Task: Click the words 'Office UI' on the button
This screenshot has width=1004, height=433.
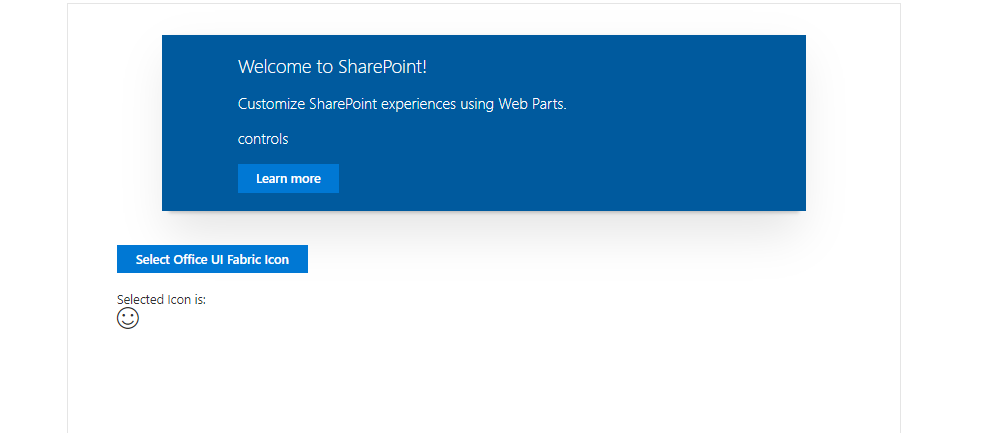Action: pos(197,260)
